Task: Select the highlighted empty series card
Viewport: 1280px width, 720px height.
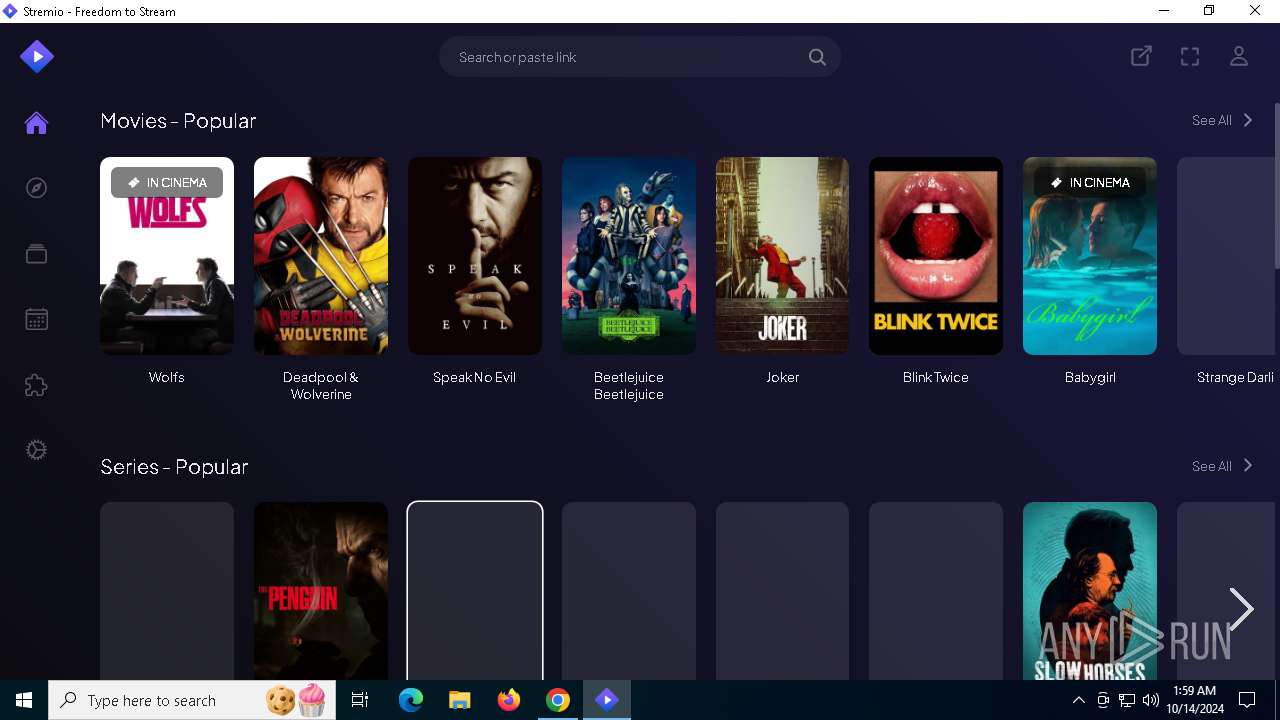Action: (475, 591)
